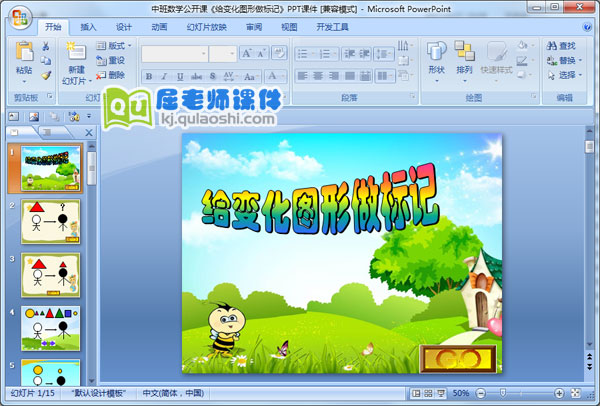Click the 选择 select button

[564, 75]
